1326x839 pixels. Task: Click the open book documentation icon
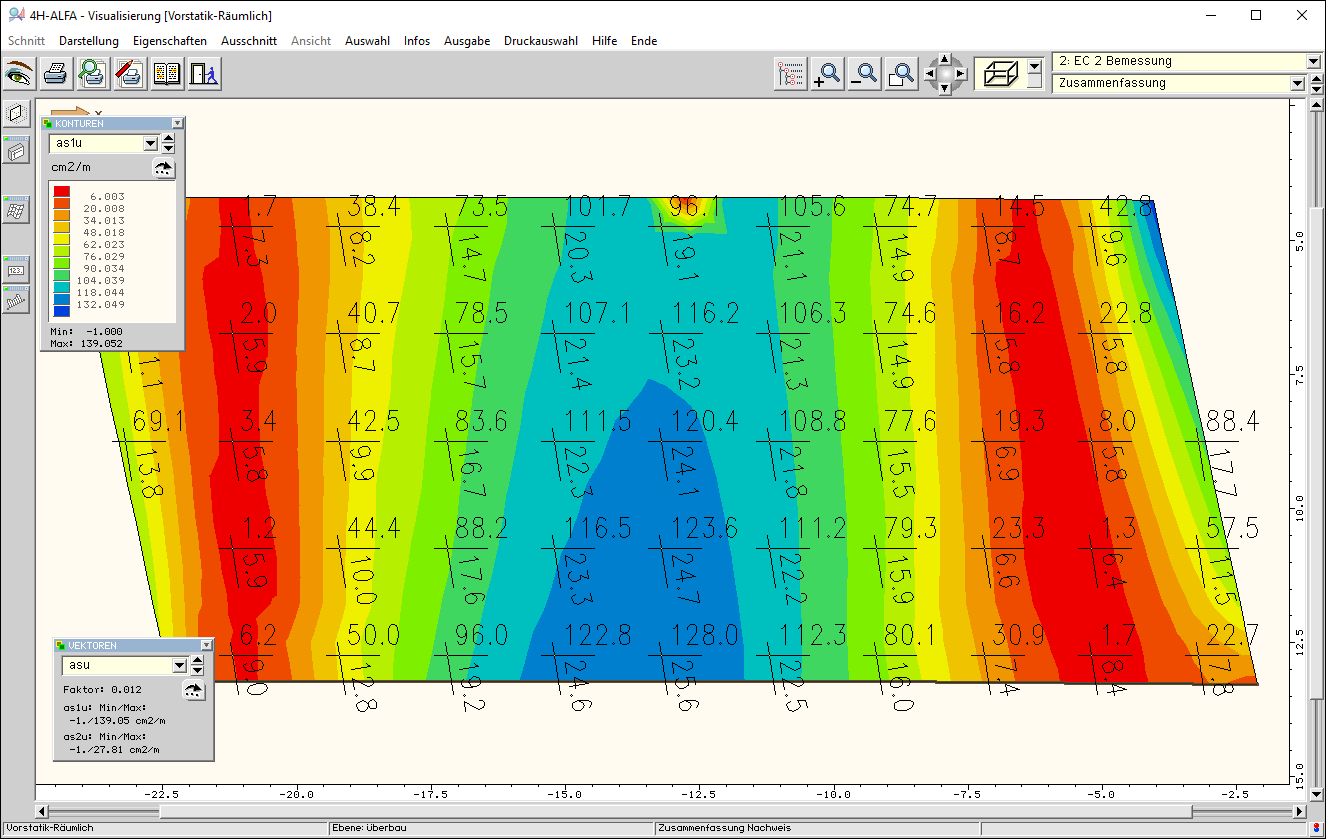coord(167,74)
